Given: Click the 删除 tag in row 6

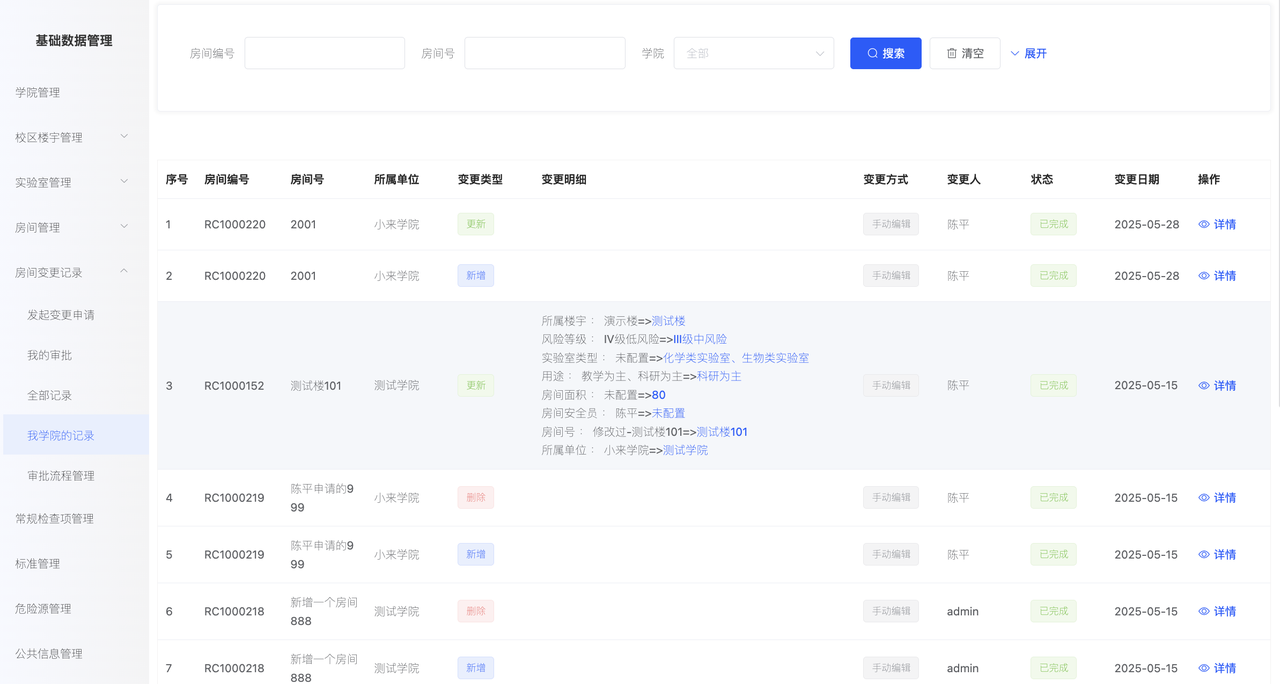Looking at the screenshot, I should (x=476, y=612).
